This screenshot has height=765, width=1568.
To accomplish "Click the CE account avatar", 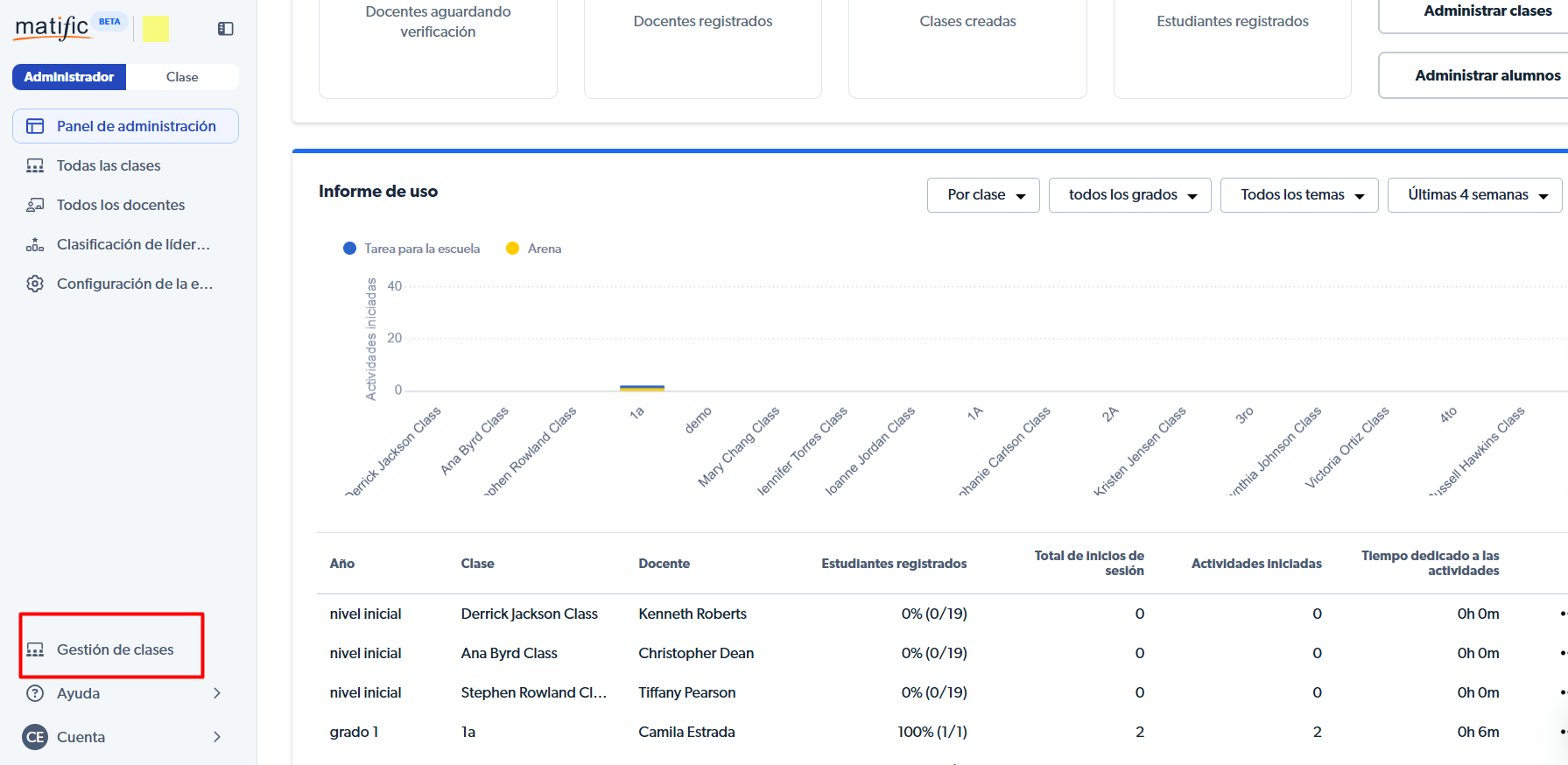I will 35,737.
